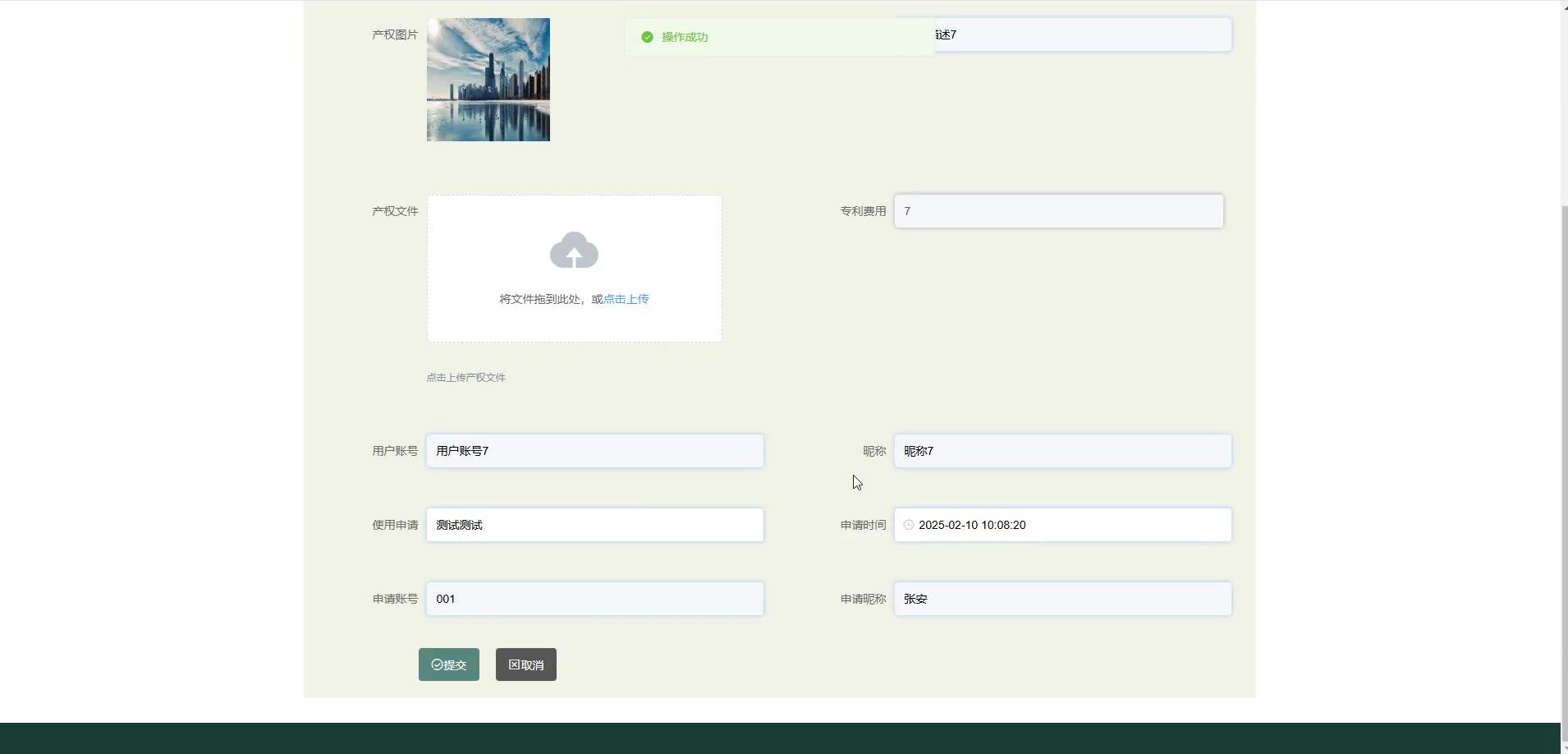Focus the 专利费用 input field

pos(1058,211)
